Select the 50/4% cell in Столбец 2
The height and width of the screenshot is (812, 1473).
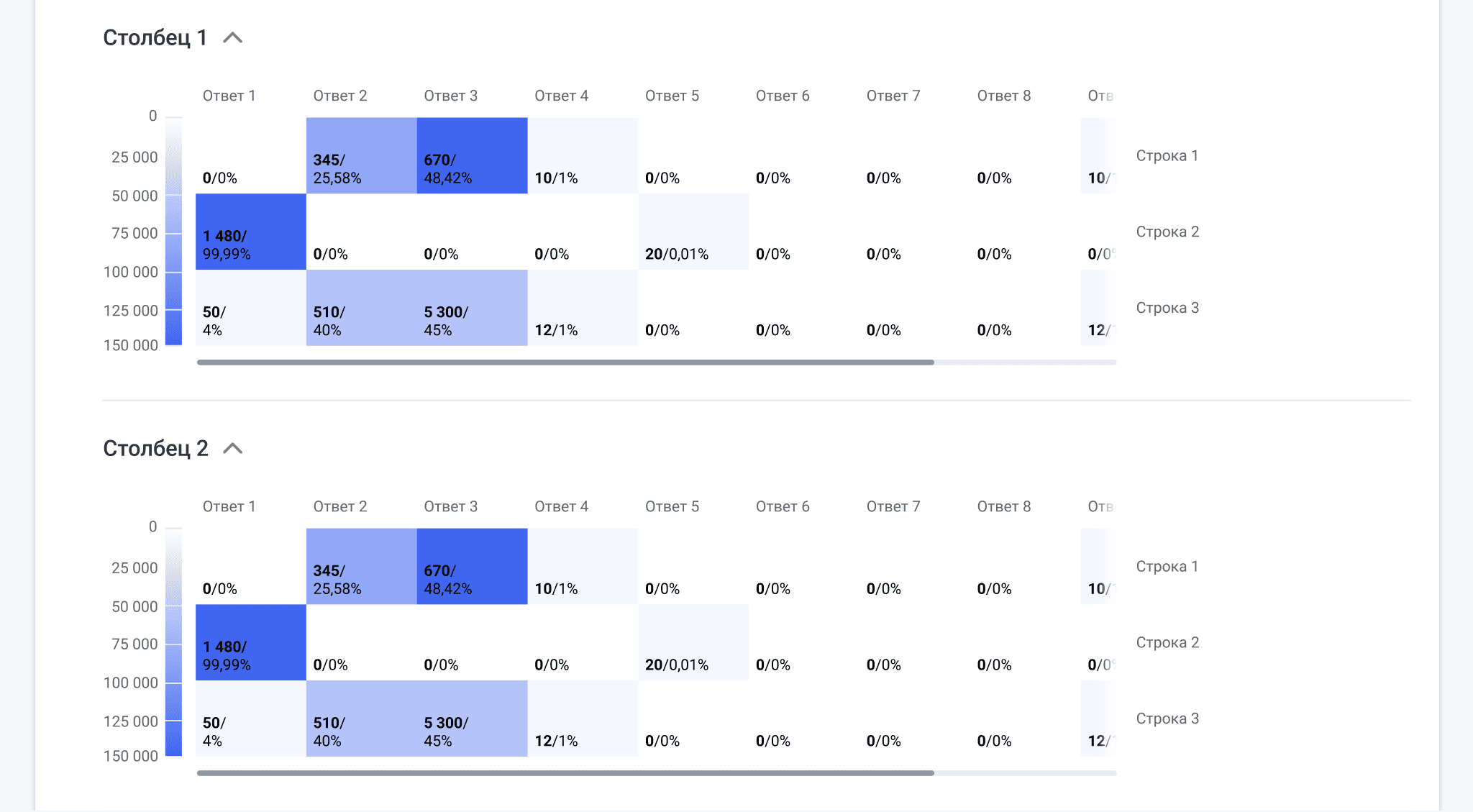tap(250, 719)
